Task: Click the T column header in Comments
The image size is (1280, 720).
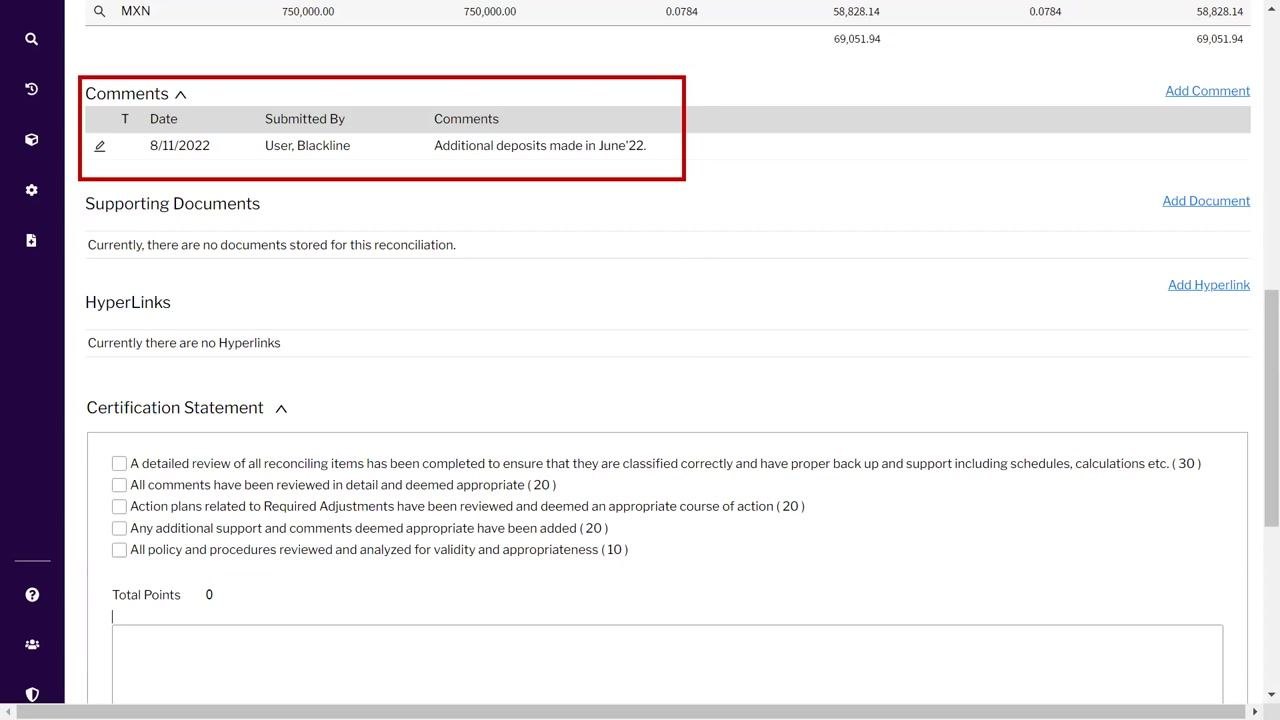Action: [x=125, y=119]
